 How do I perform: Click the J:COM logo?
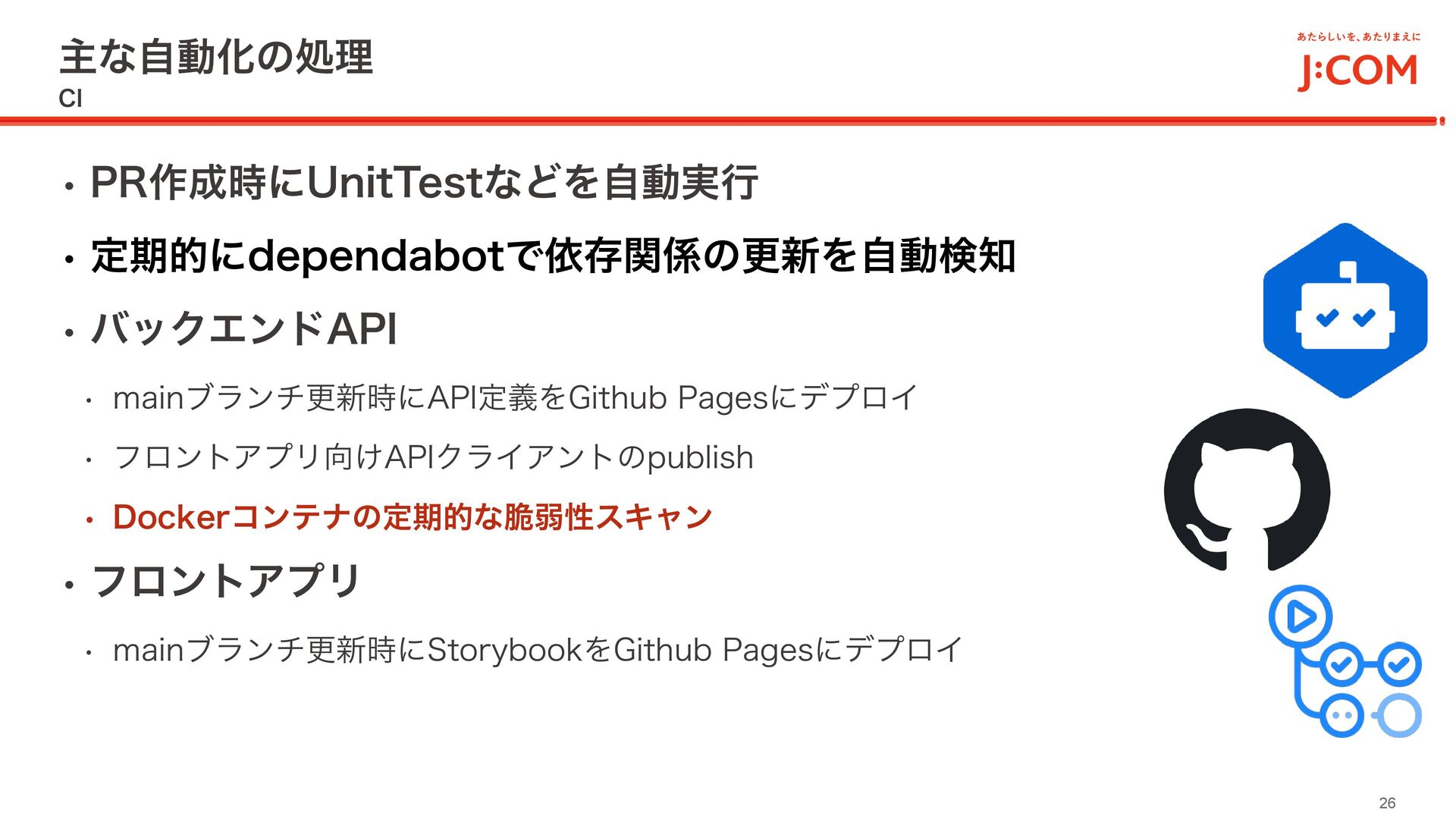1357,70
